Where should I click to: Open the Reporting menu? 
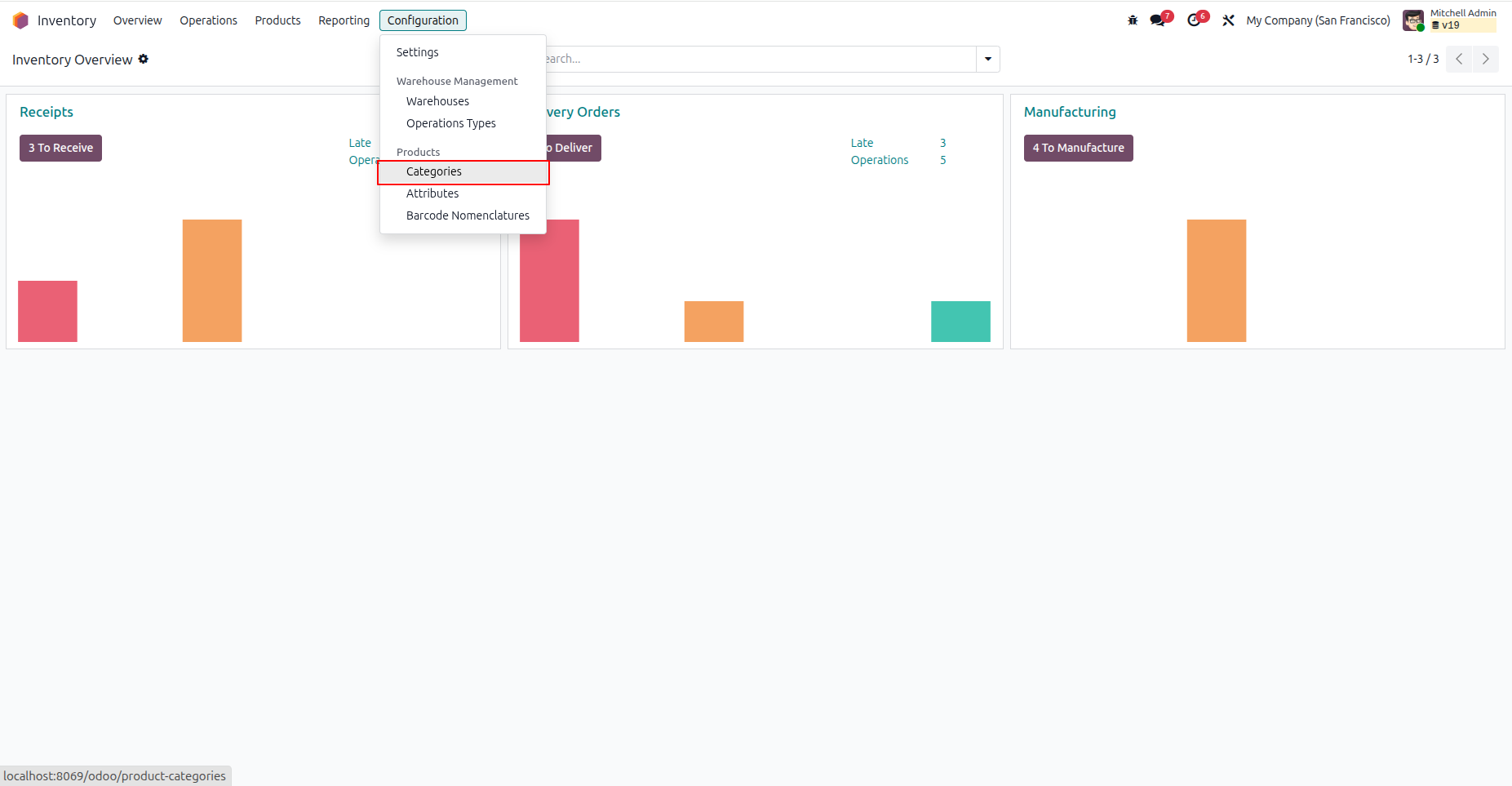[344, 20]
